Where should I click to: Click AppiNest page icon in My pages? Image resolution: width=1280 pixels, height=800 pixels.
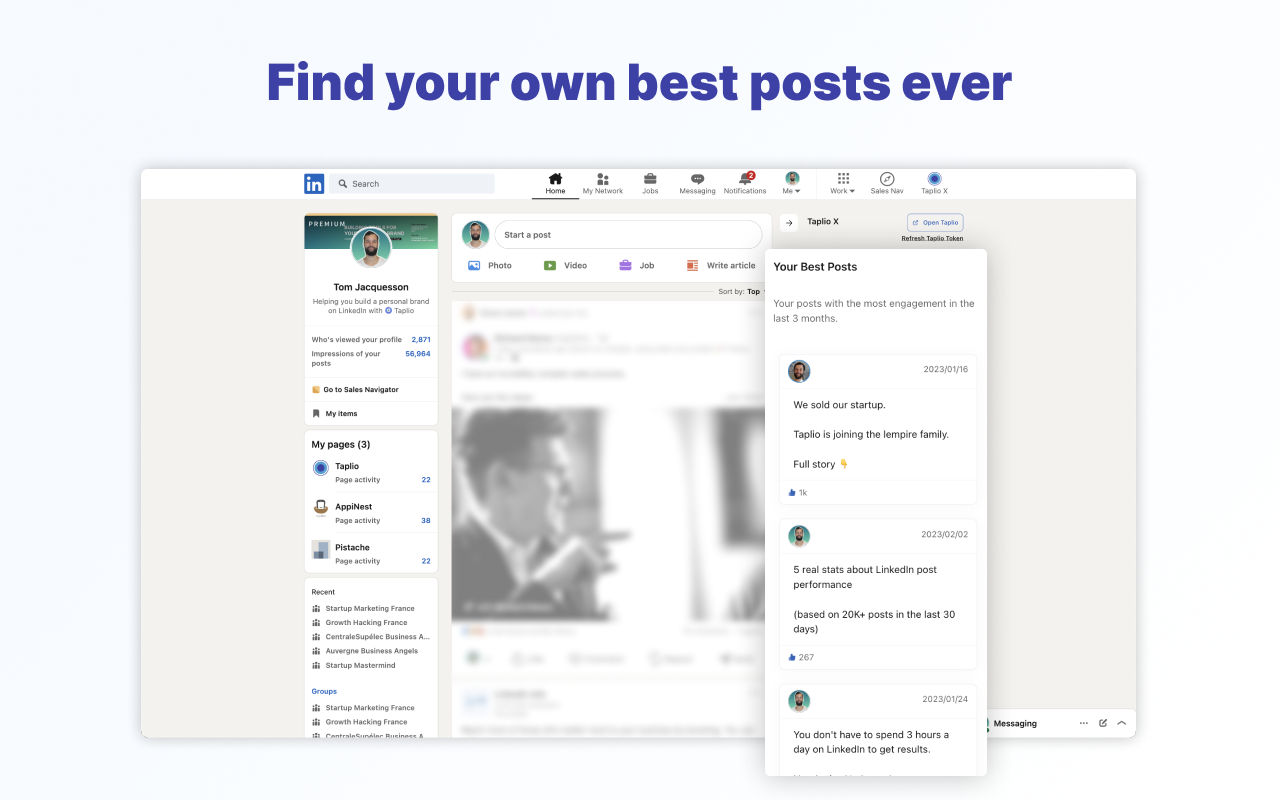pyautogui.click(x=321, y=508)
